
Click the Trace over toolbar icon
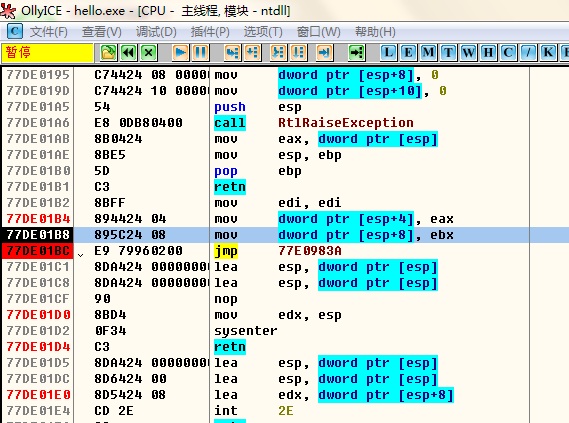click(x=298, y=53)
